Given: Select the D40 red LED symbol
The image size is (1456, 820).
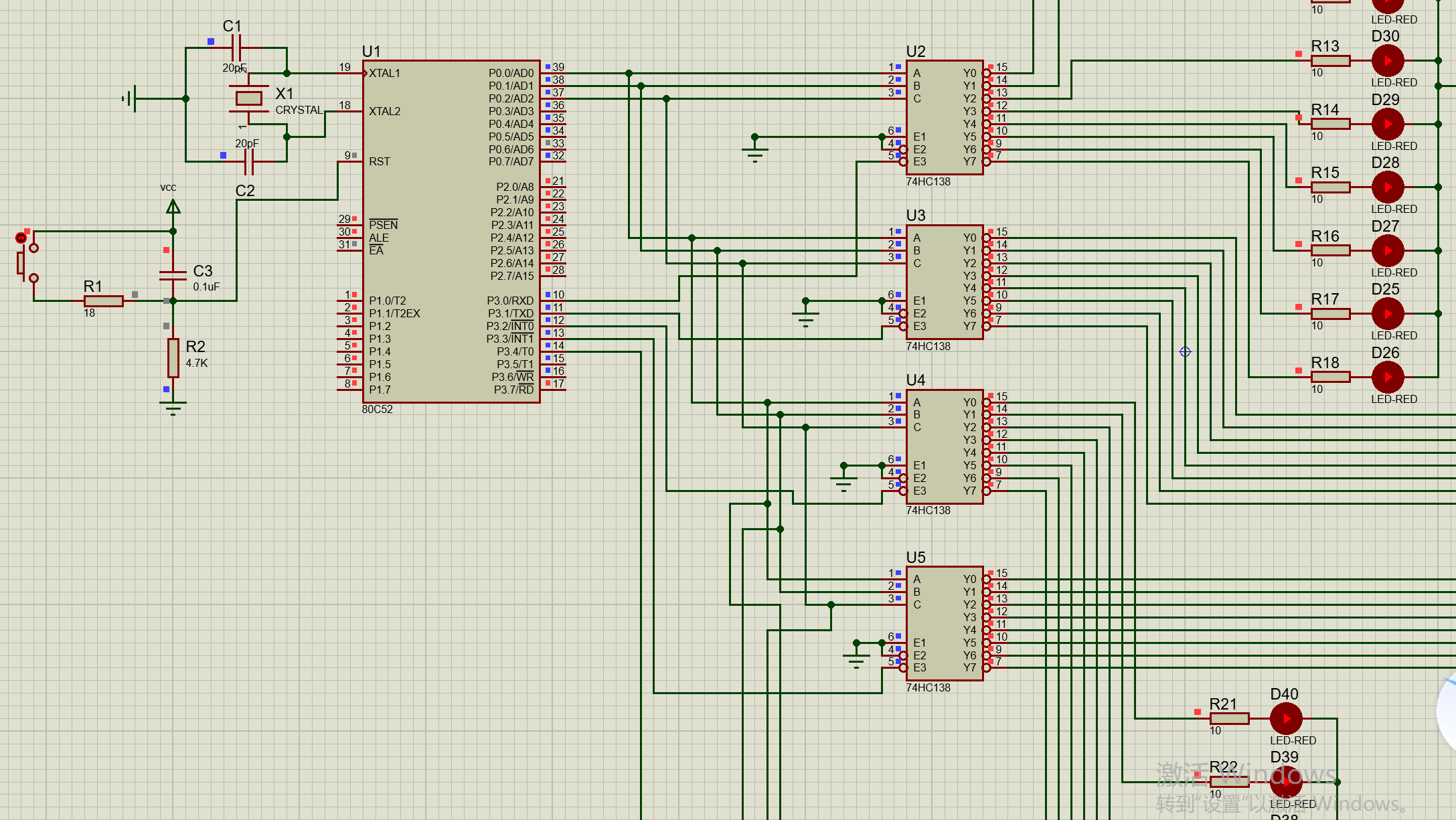Looking at the screenshot, I should [1286, 719].
